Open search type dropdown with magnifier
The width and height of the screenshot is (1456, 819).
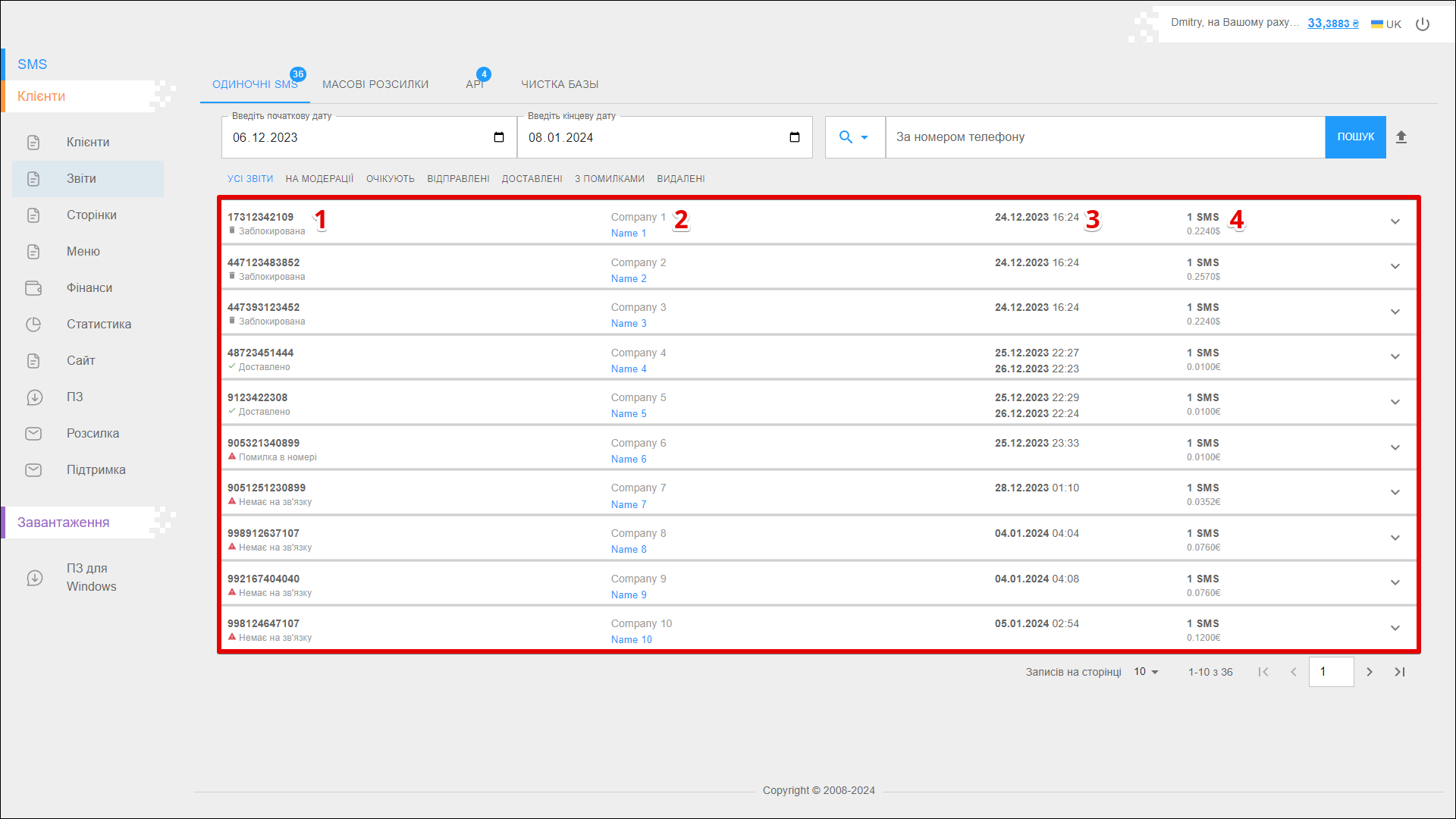click(854, 137)
